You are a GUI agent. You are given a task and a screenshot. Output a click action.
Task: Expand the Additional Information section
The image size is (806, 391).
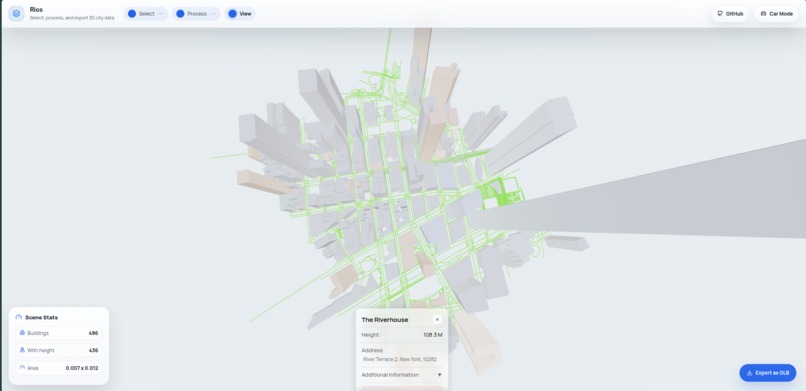pos(401,375)
